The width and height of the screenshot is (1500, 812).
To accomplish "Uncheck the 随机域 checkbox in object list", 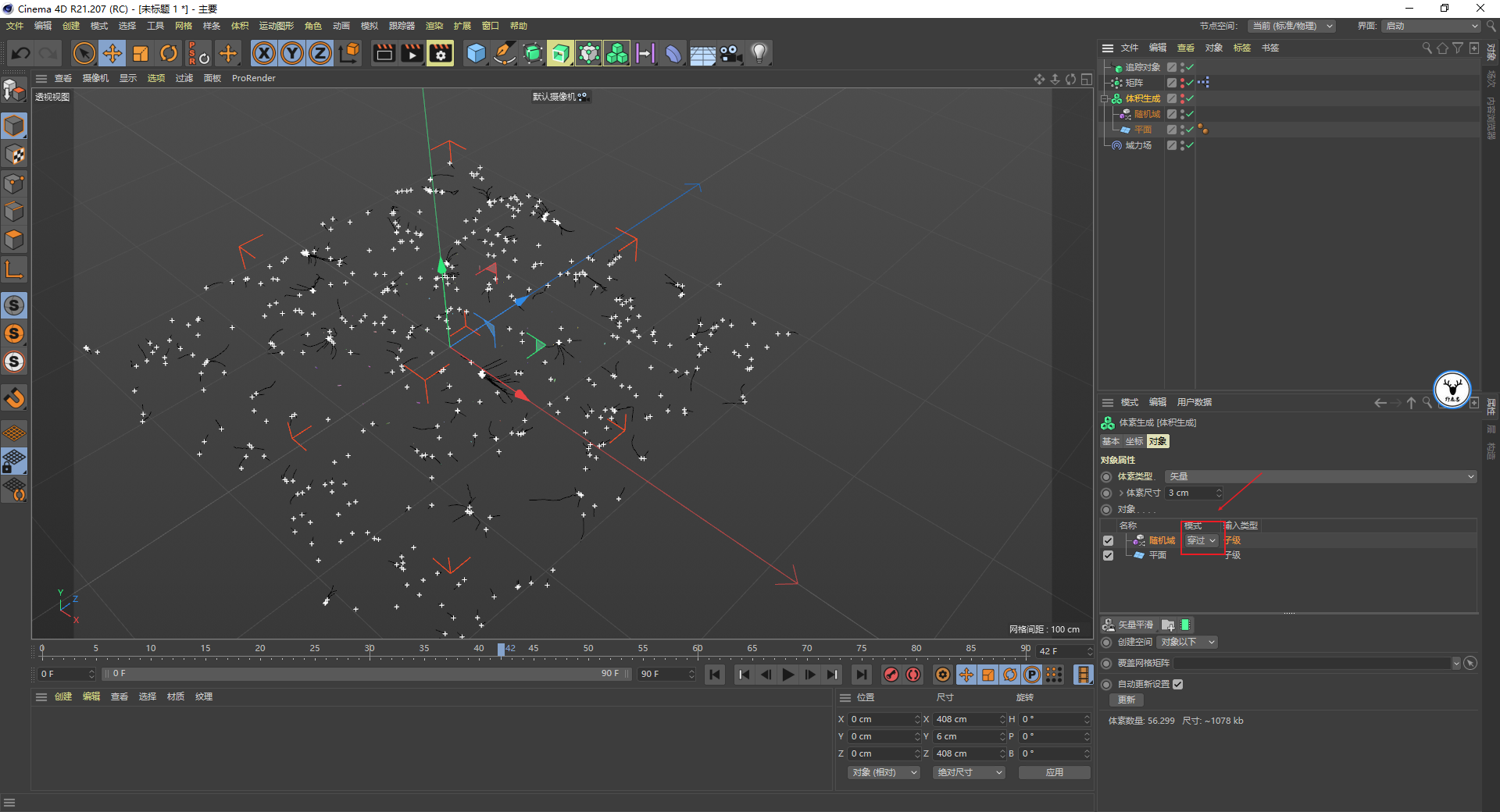I will pyautogui.click(x=1108, y=540).
